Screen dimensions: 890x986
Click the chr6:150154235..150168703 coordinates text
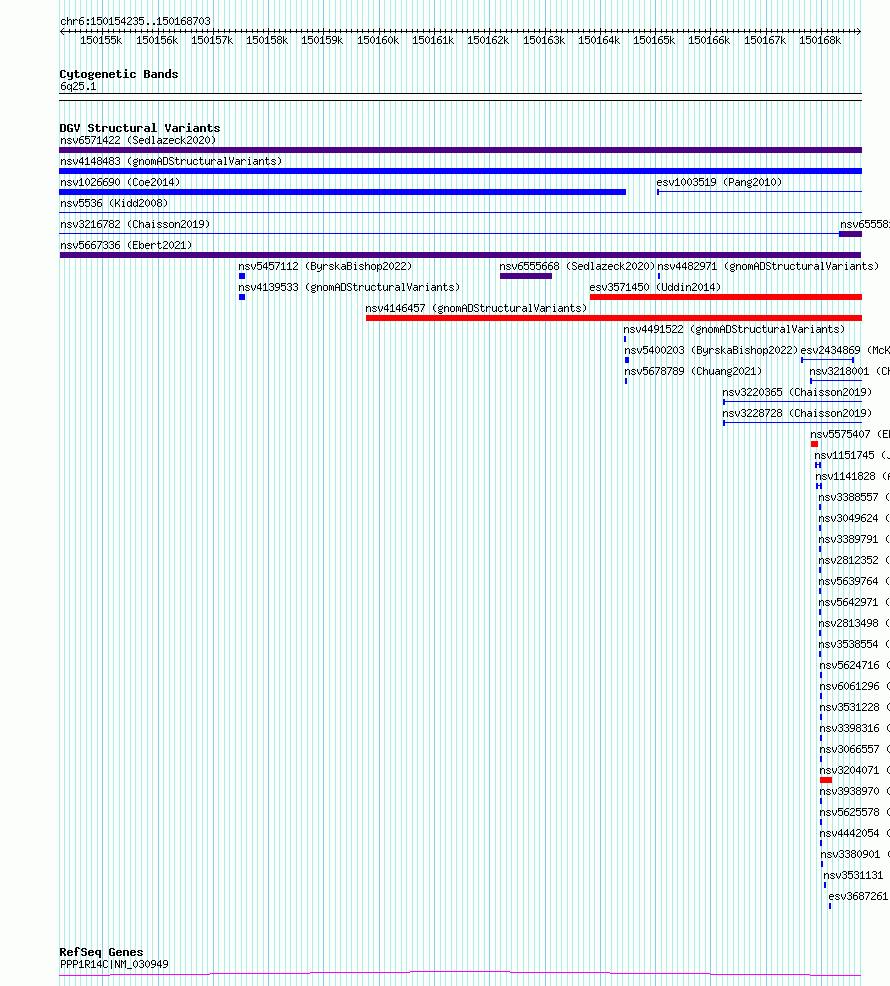click(135, 21)
